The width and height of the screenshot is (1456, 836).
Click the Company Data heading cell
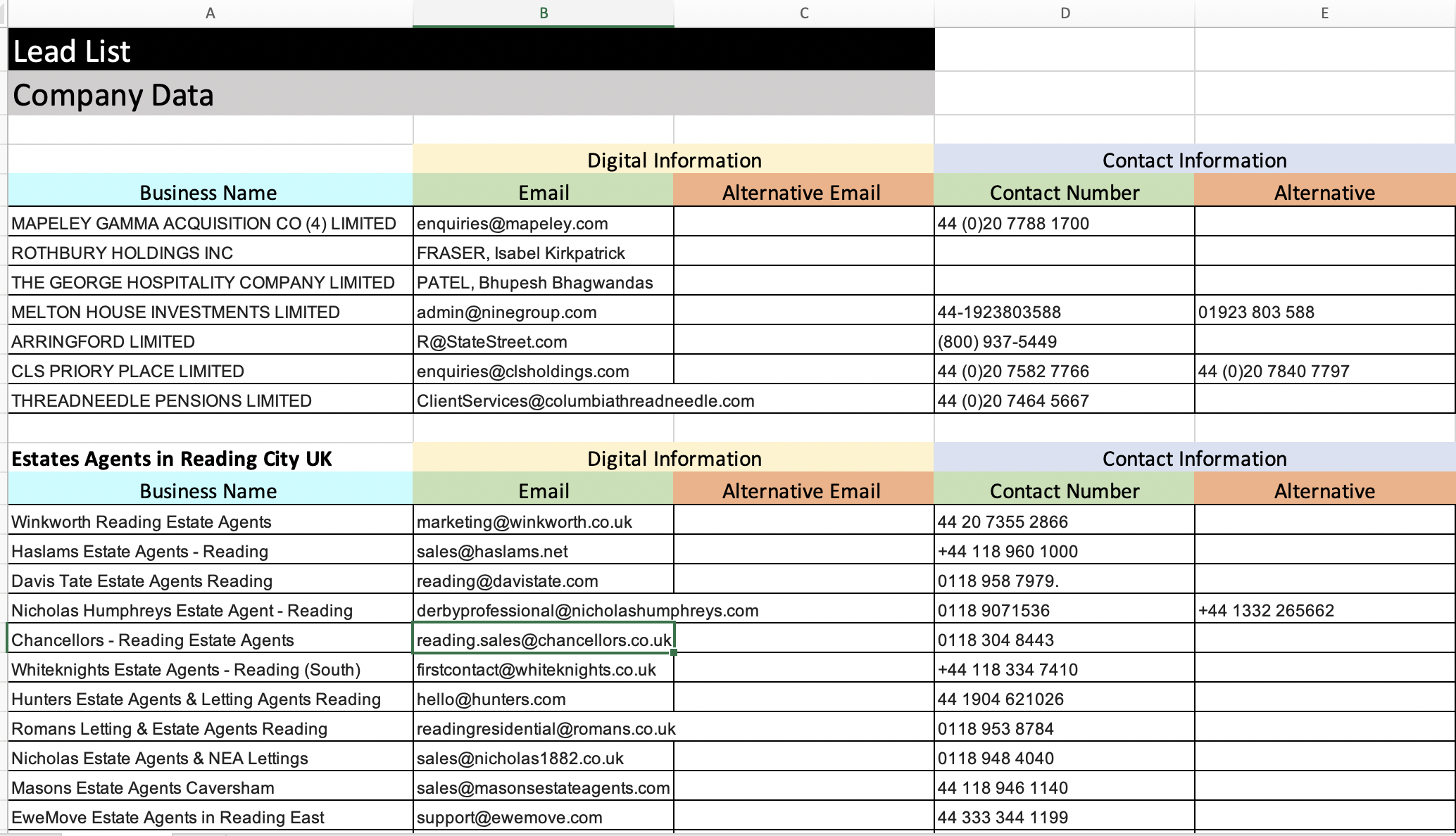click(211, 95)
